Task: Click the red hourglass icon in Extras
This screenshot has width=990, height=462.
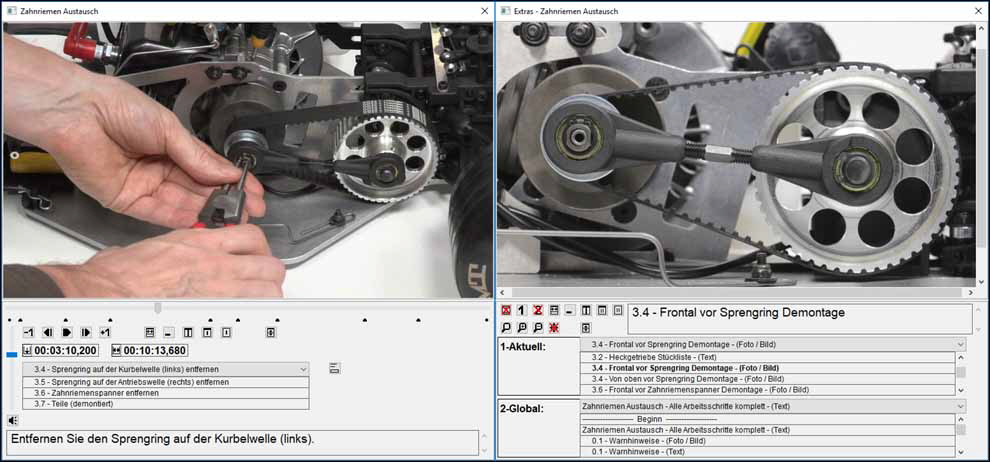Action: pos(537,311)
